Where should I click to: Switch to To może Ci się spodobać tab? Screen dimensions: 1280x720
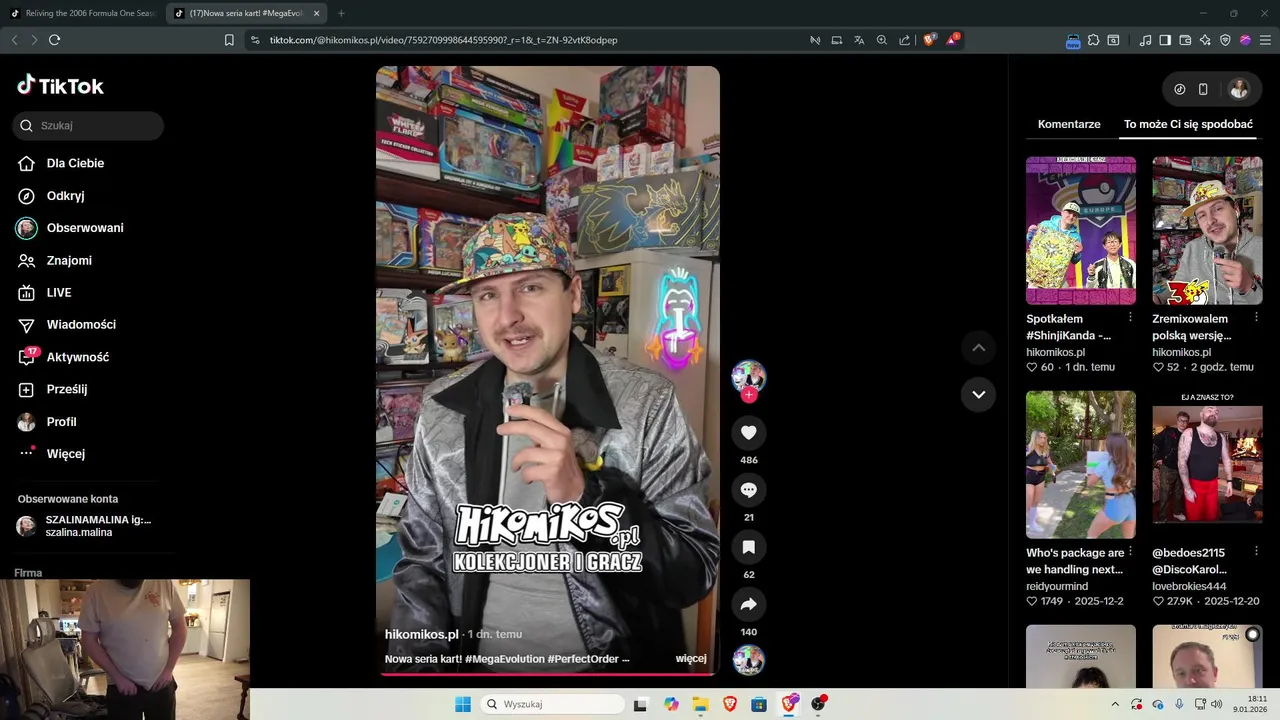coord(1188,125)
